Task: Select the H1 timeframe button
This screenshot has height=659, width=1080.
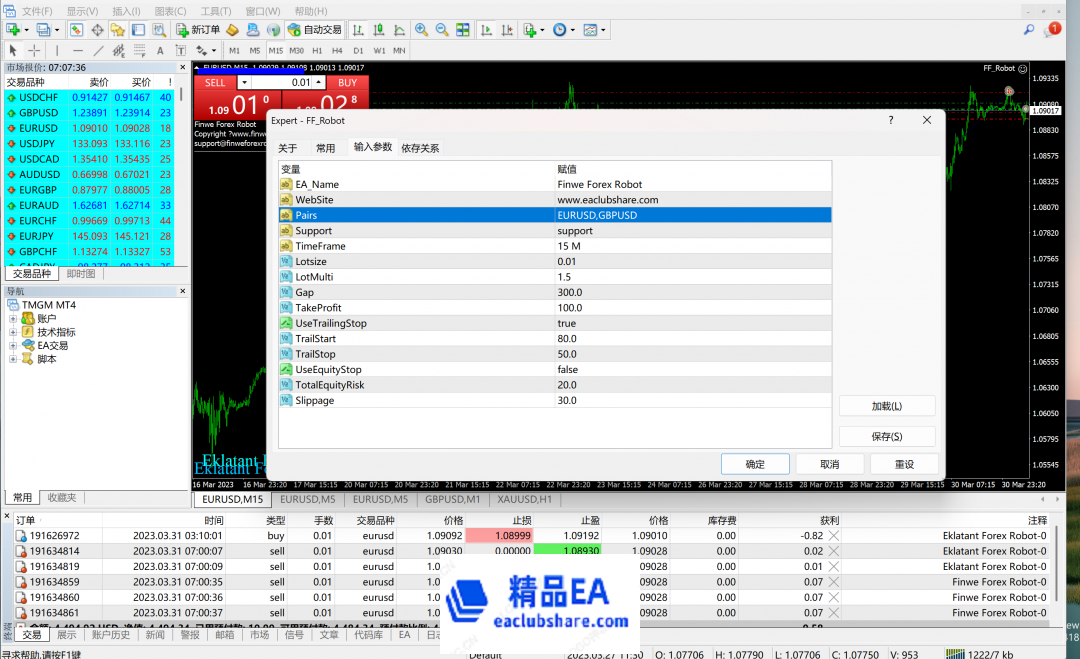Action: coord(317,50)
